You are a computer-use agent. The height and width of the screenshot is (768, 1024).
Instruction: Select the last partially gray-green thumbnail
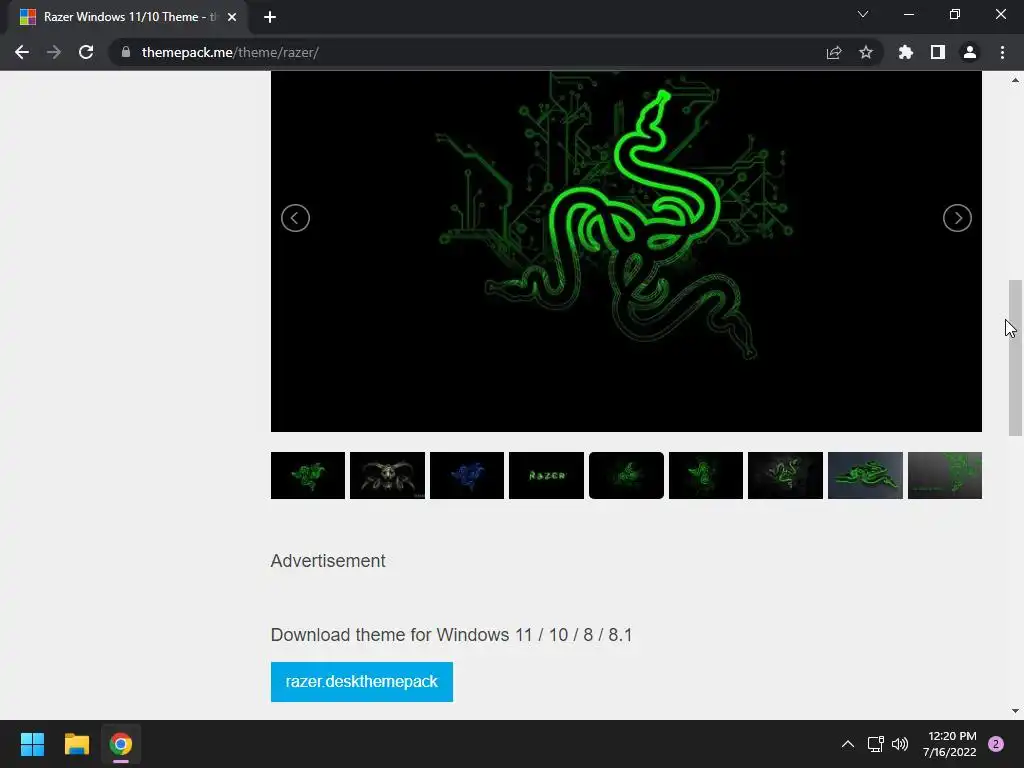pyautogui.click(x=945, y=475)
